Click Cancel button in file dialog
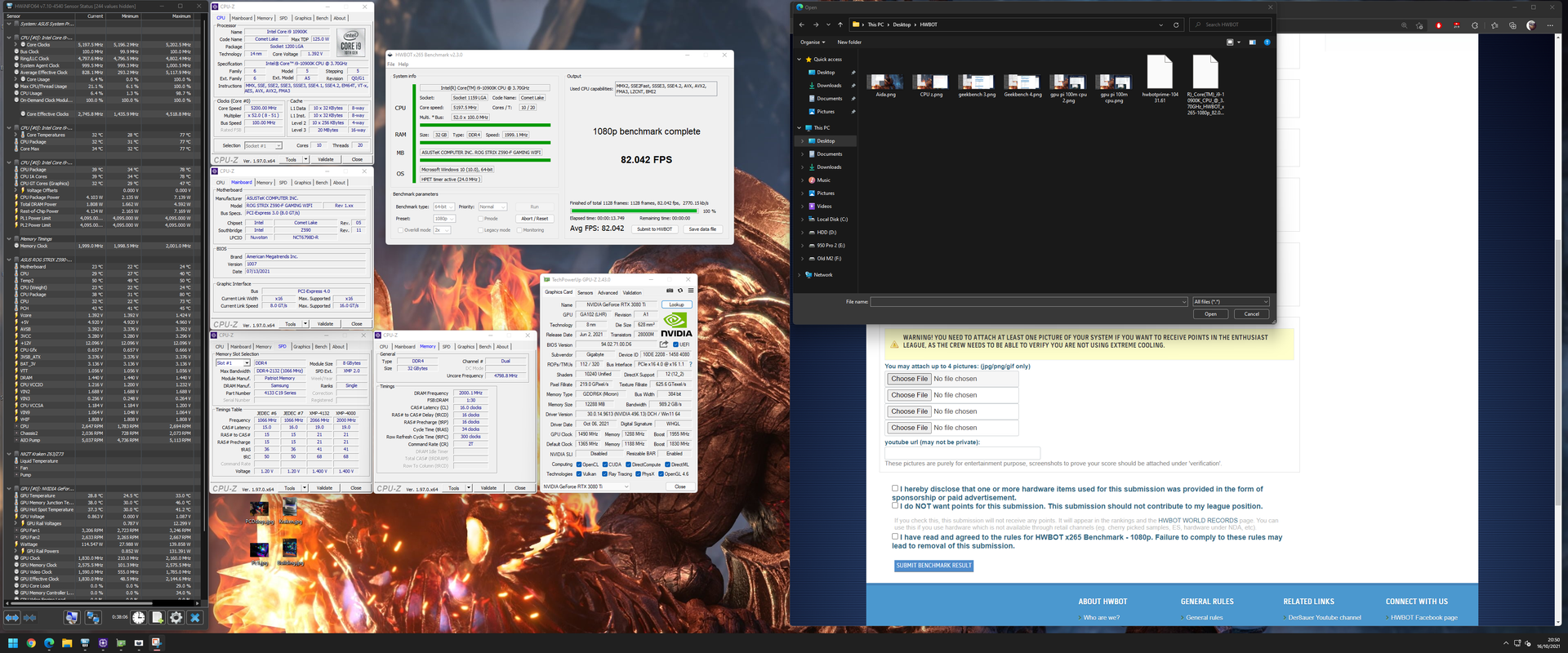 coord(1251,314)
